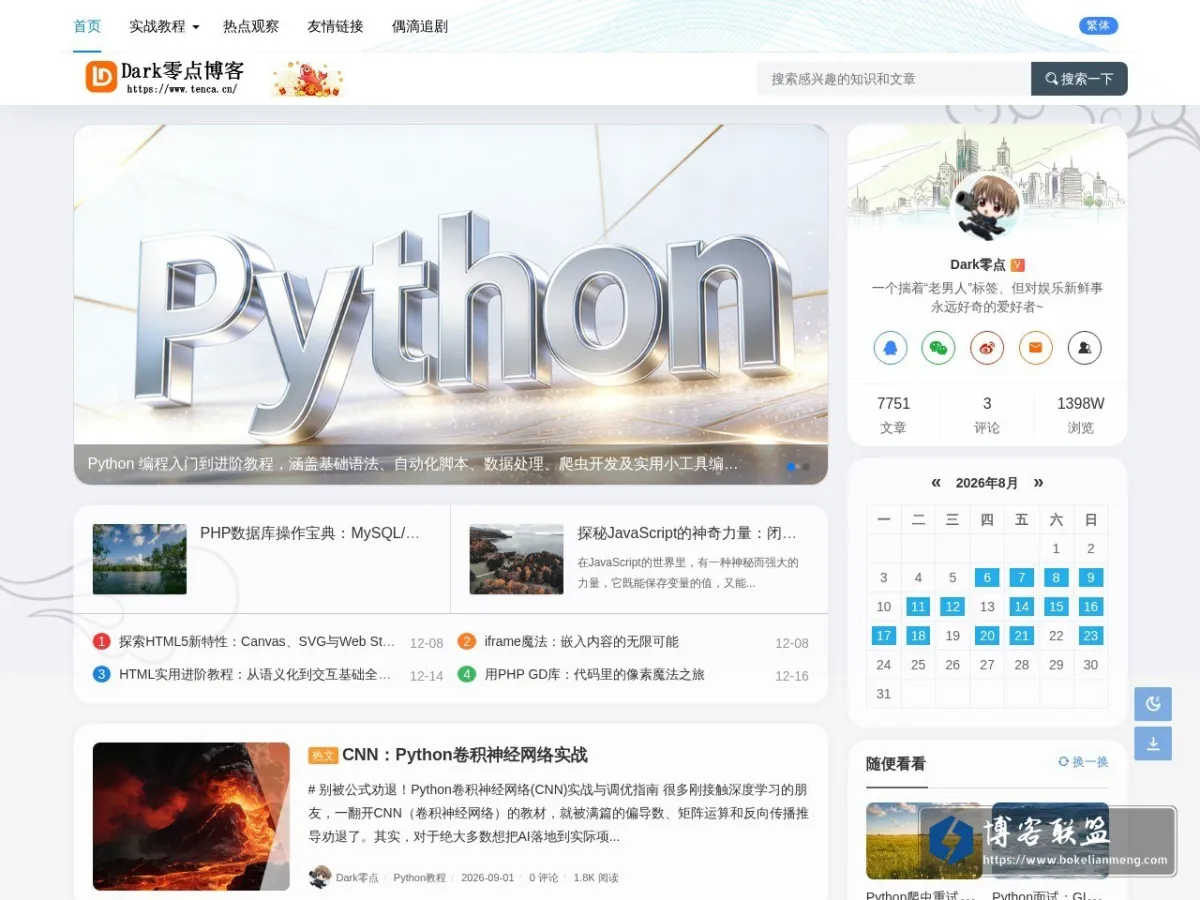Image resolution: width=1200 pixels, height=900 pixels.
Task: Select calendar date 6
Action: [x=987, y=577]
